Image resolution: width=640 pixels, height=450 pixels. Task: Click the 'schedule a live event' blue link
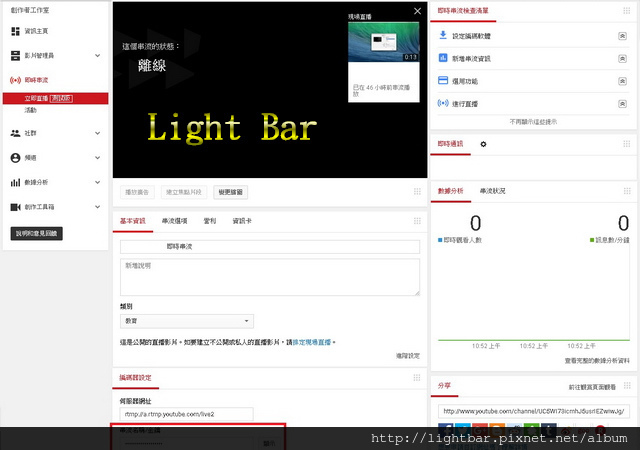tap(312, 342)
